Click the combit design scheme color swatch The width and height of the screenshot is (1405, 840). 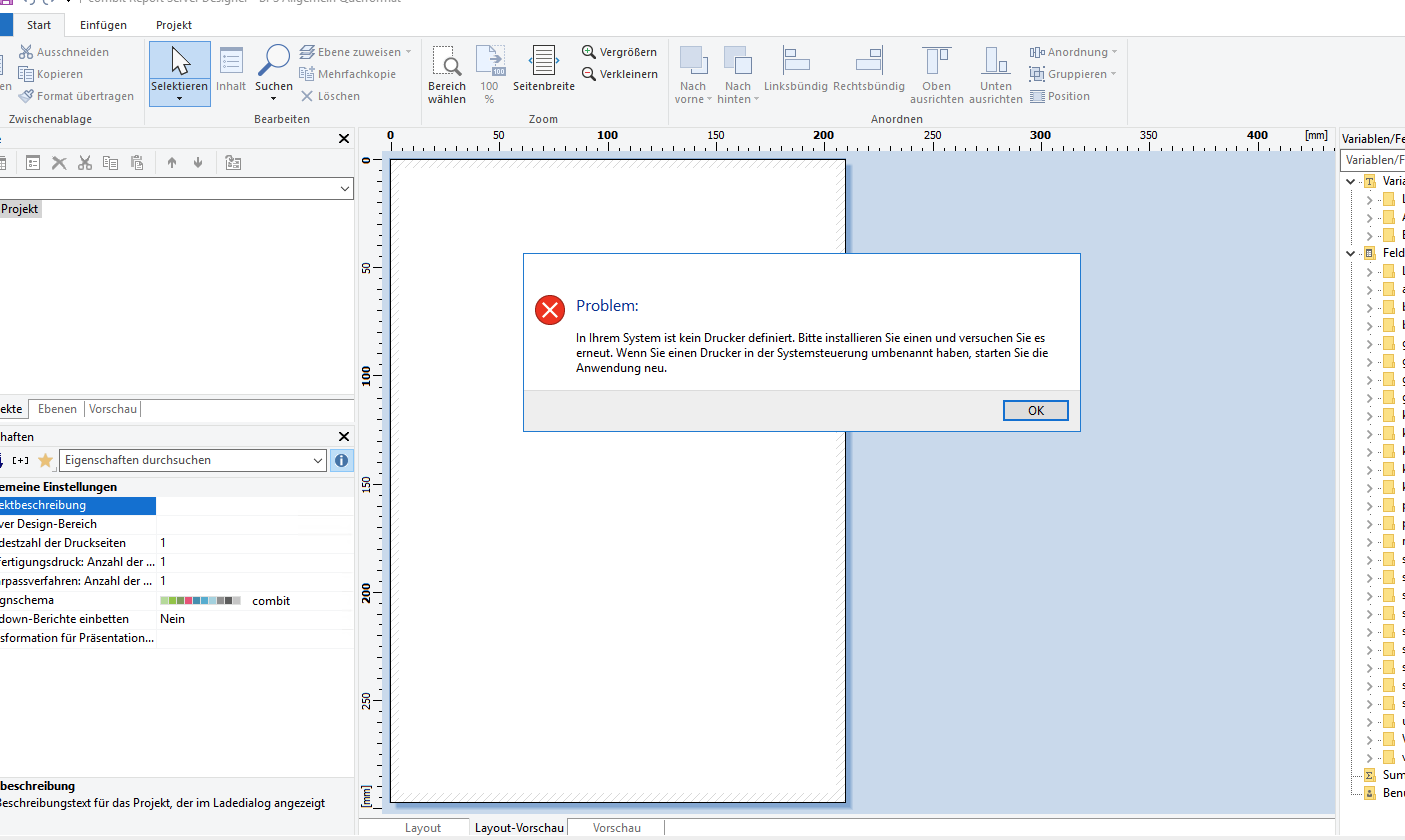(x=200, y=601)
